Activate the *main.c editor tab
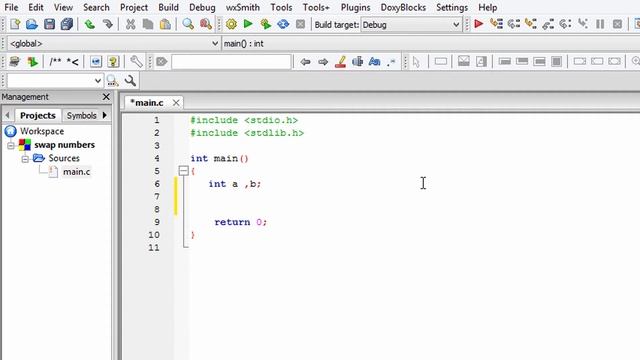Screen dimensions: 640x360 pos(147,102)
